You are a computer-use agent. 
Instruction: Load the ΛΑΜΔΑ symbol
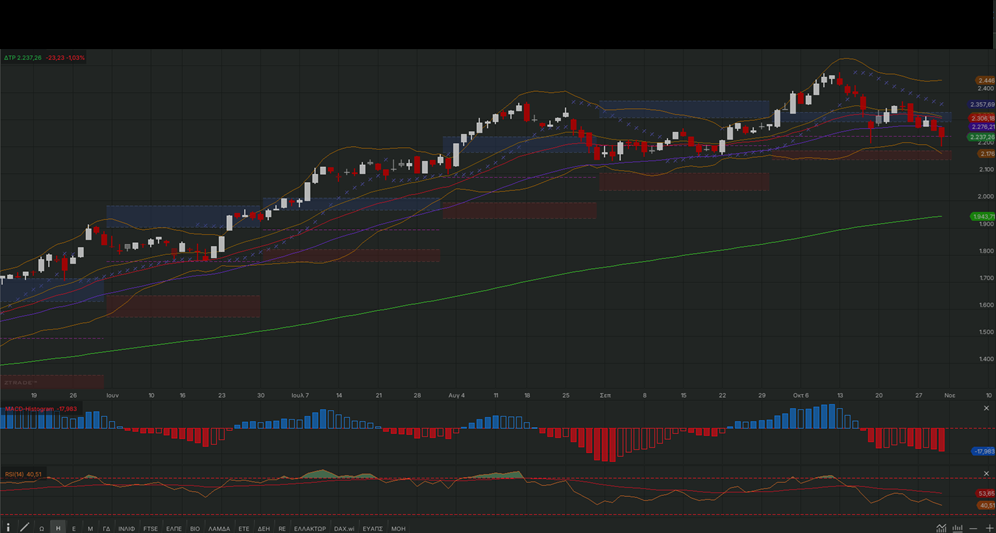point(220,528)
